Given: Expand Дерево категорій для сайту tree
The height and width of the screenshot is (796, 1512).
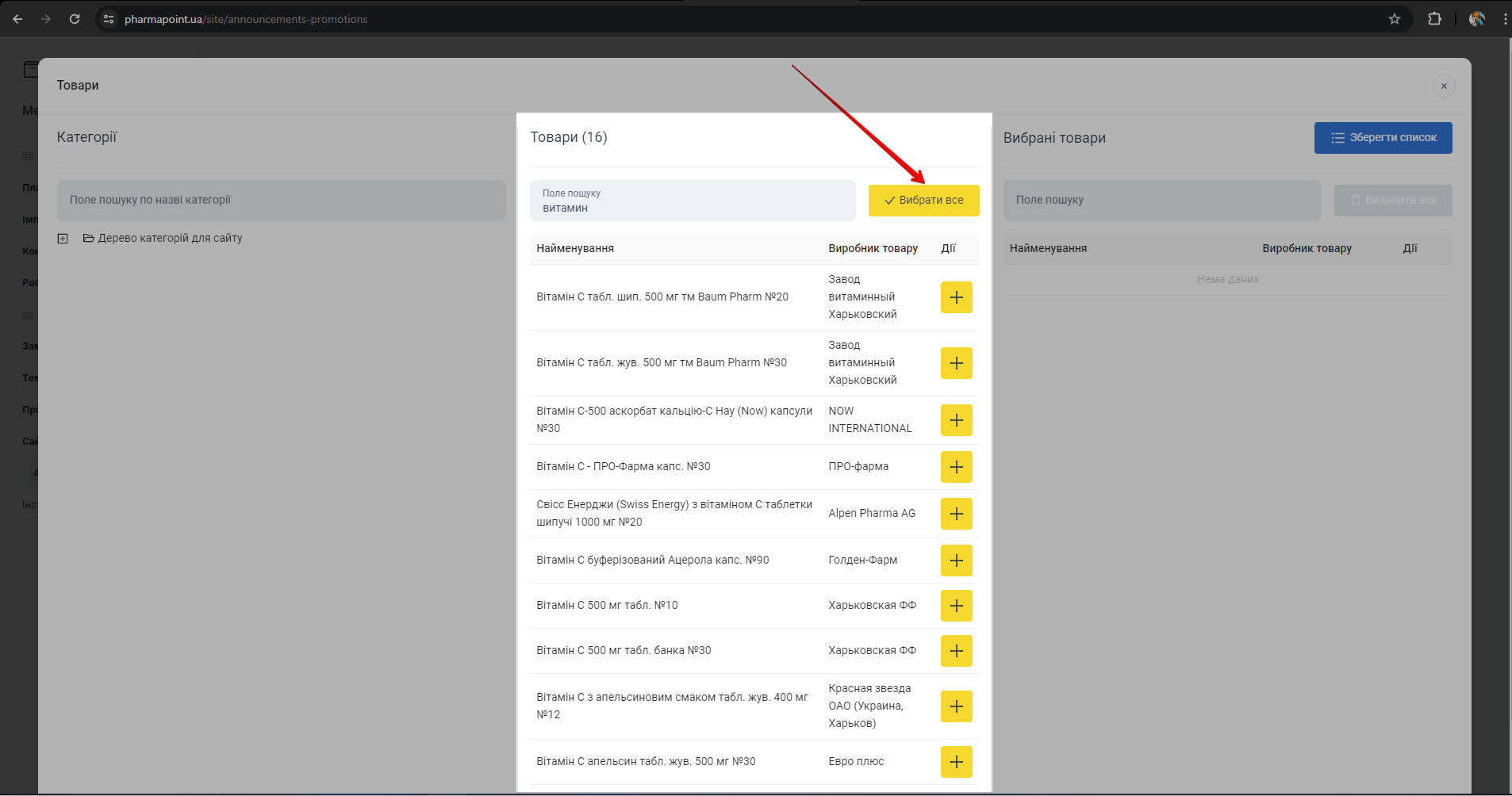Looking at the screenshot, I should pyautogui.click(x=63, y=239).
